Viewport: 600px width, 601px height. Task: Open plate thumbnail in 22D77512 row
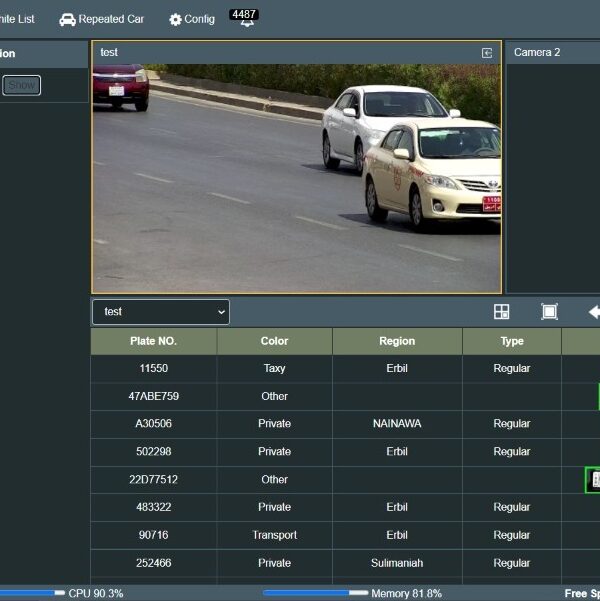tap(593, 479)
